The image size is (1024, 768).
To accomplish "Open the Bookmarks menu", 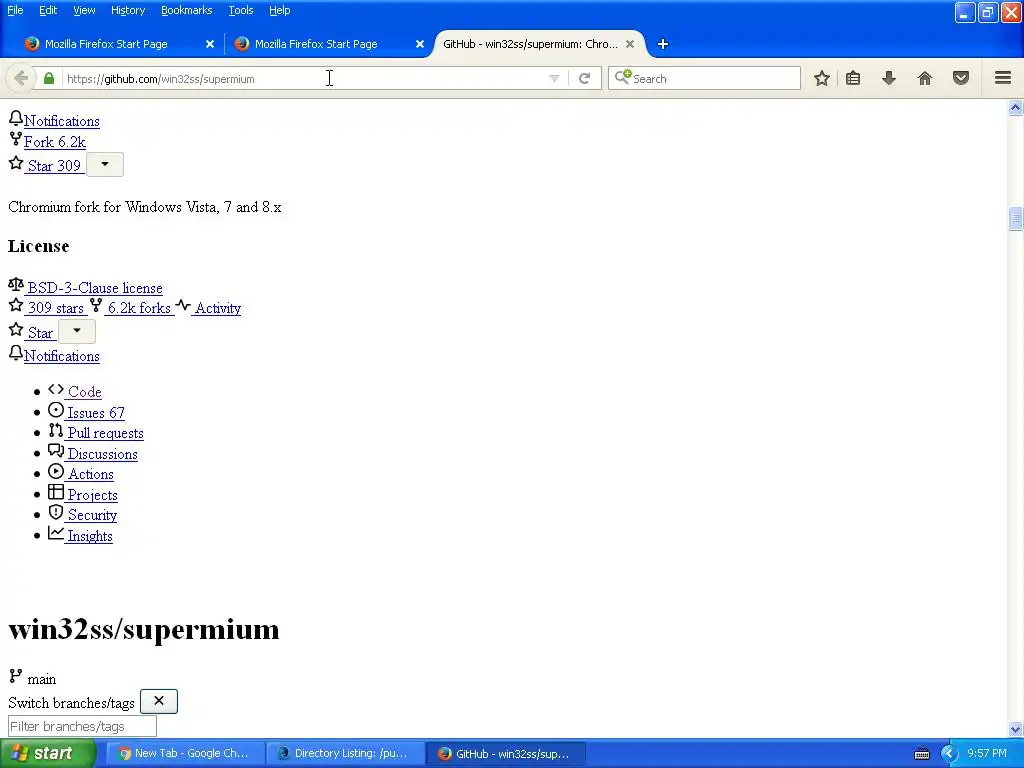I will [186, 10].
